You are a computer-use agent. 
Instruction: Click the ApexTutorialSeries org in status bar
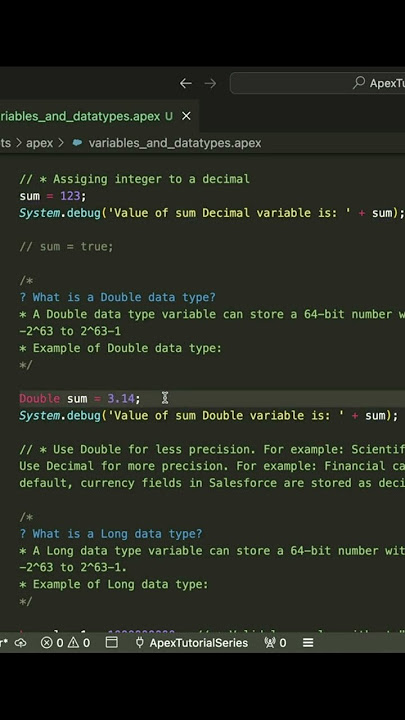click(x=198, y=643)
